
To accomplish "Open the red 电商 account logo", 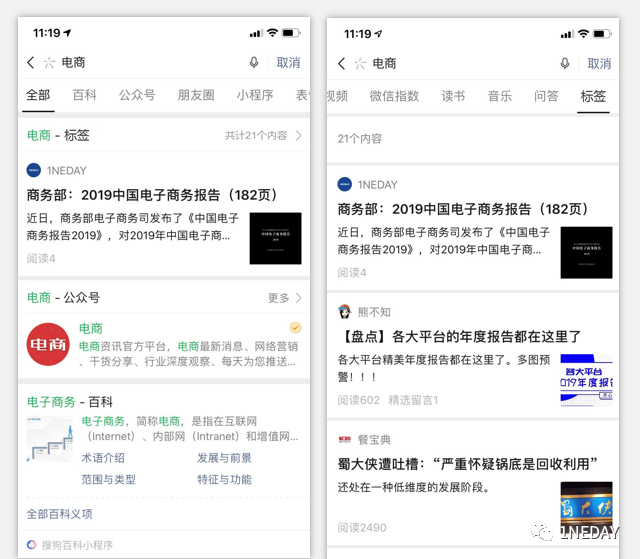I will coord(48,344).
